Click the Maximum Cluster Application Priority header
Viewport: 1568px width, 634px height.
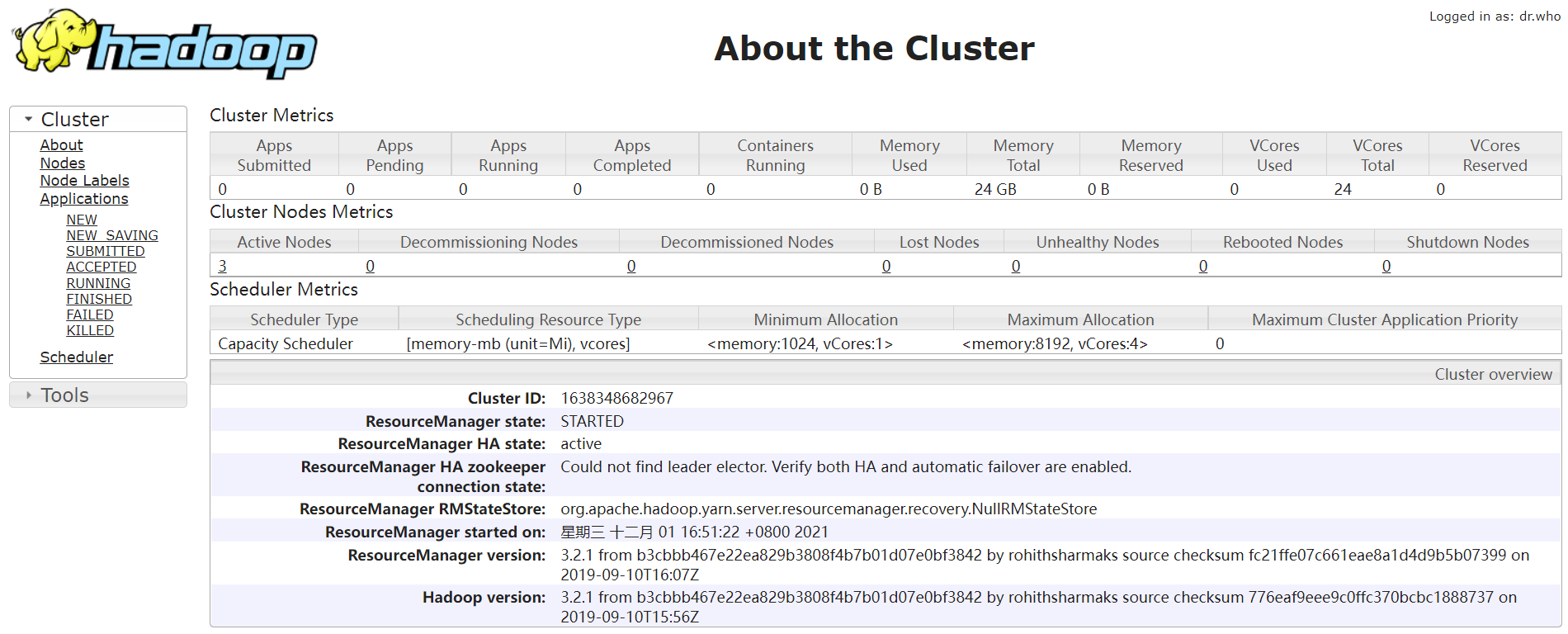coord(1385,319)
